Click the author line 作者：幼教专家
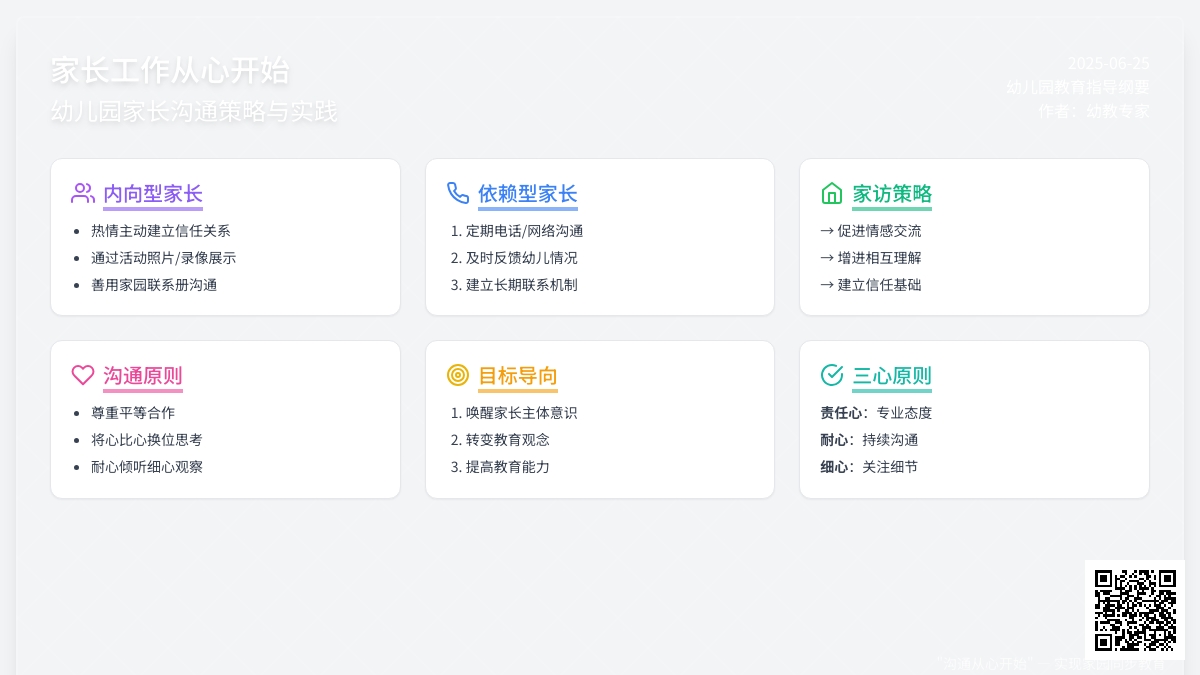 click(1094, 111)
